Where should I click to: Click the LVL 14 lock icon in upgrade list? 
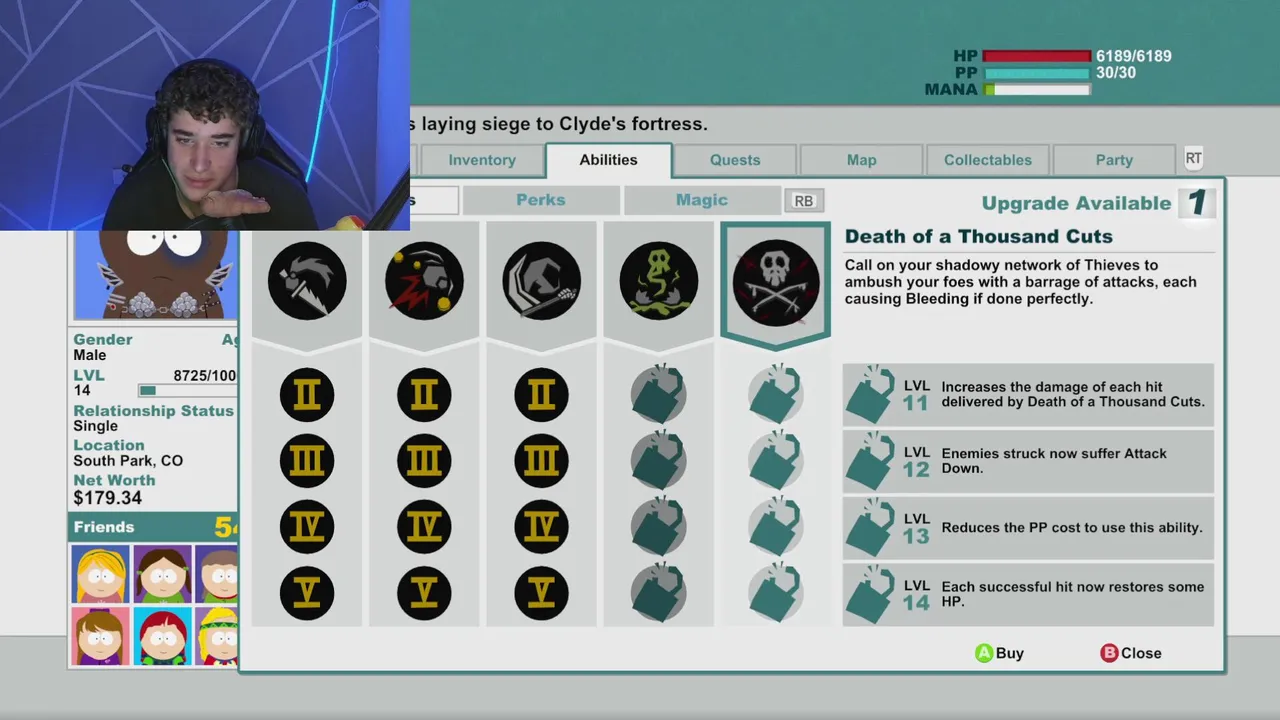pyautogui.click(x=870, y=594)
